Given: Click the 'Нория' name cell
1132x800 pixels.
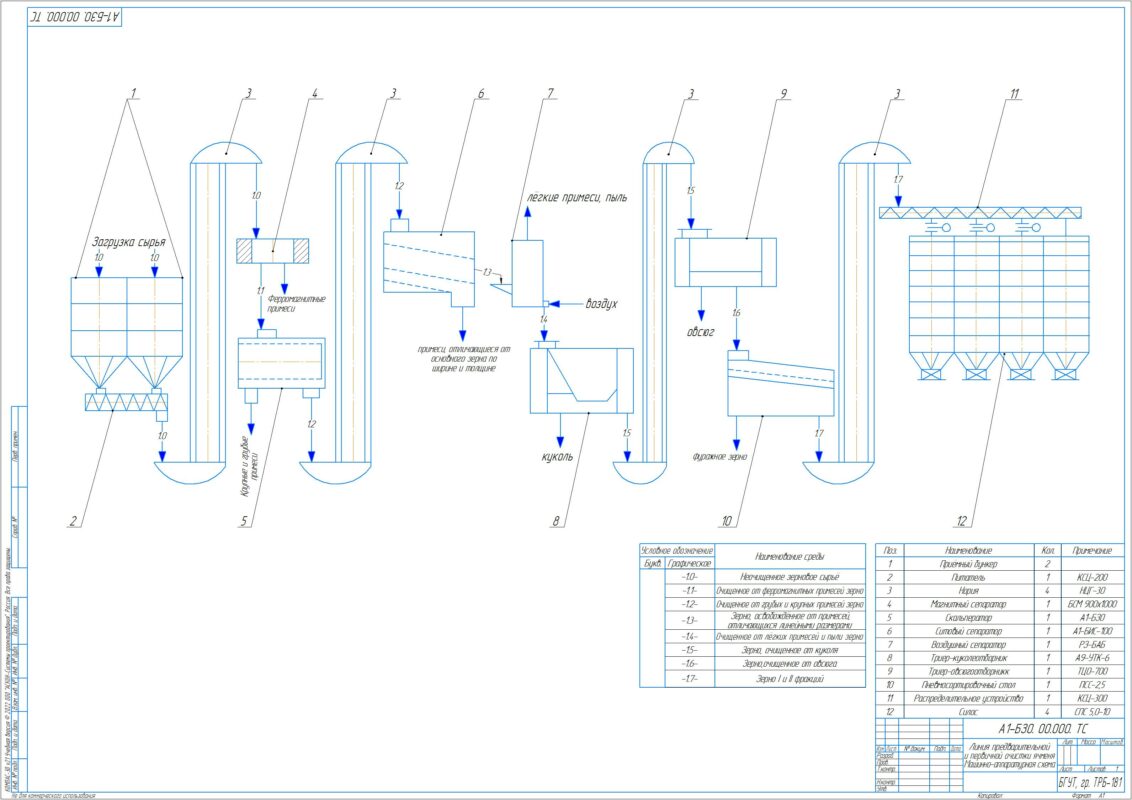Looking at the screenshot, I should 968,591.
